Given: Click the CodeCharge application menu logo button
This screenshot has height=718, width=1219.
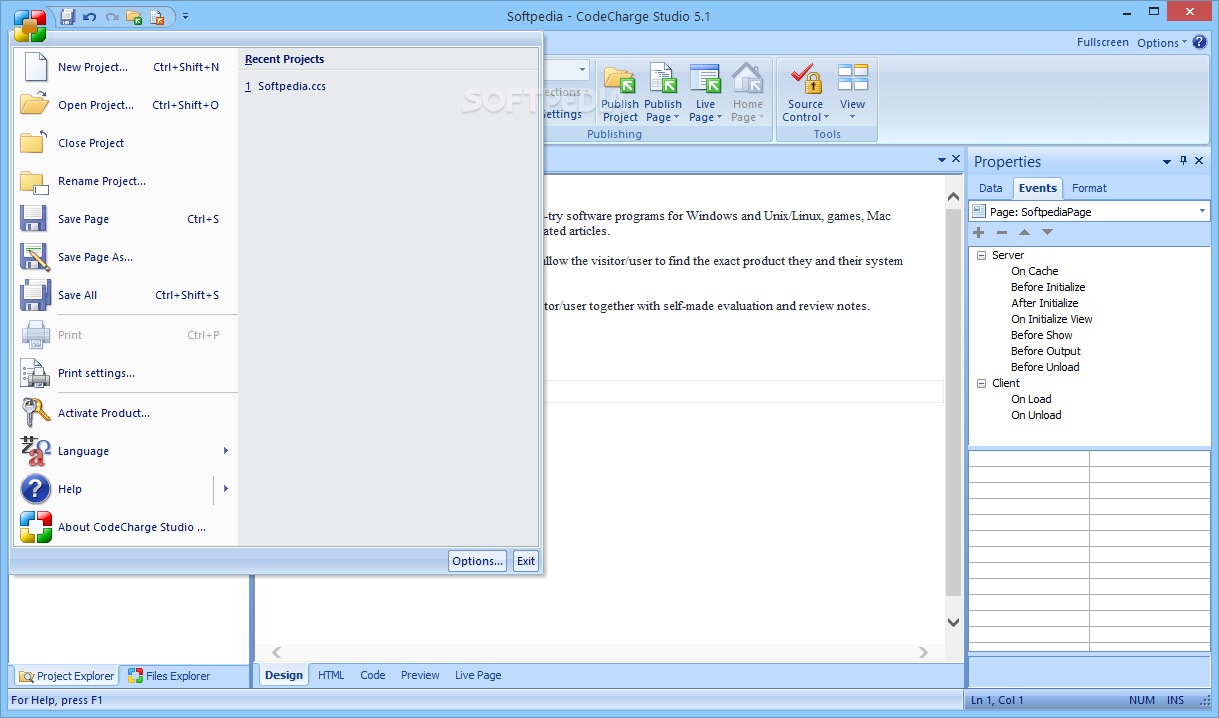Looking at the screenshot, I should click(x=30, y=24).
